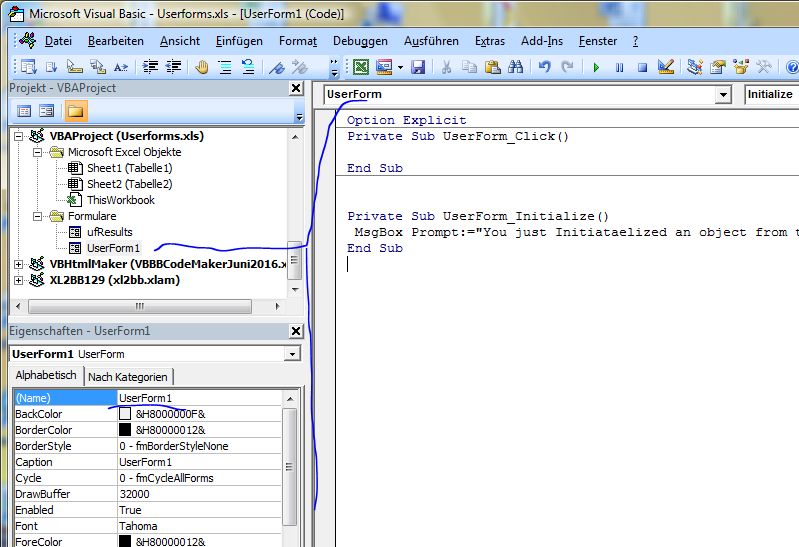This screenshot has width=799, height=547.
Task: Click horizontal scrollbar of project tree
Action: (x=140, y=306)
